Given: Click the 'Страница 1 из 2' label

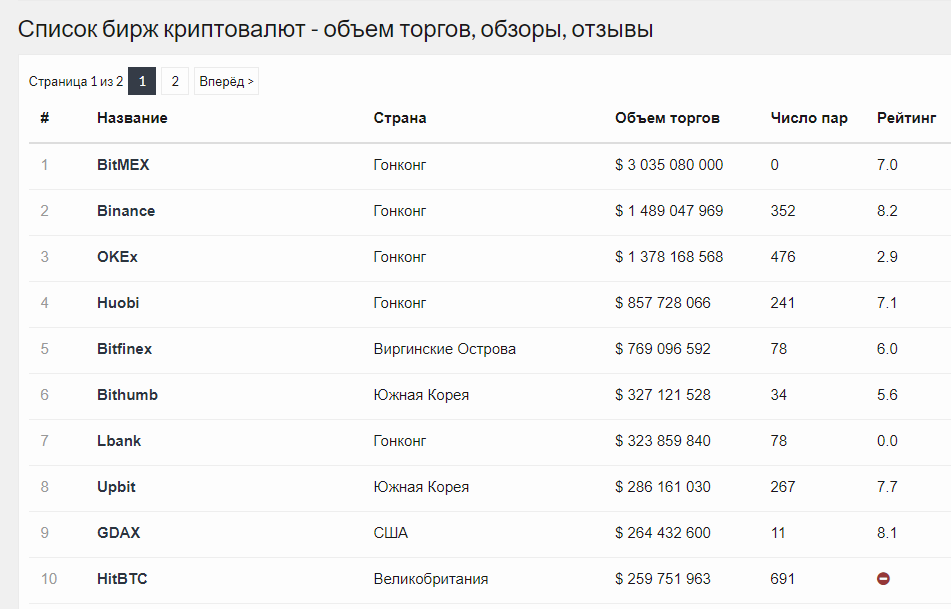Looking at the screenshot, I should click(76, 81).
